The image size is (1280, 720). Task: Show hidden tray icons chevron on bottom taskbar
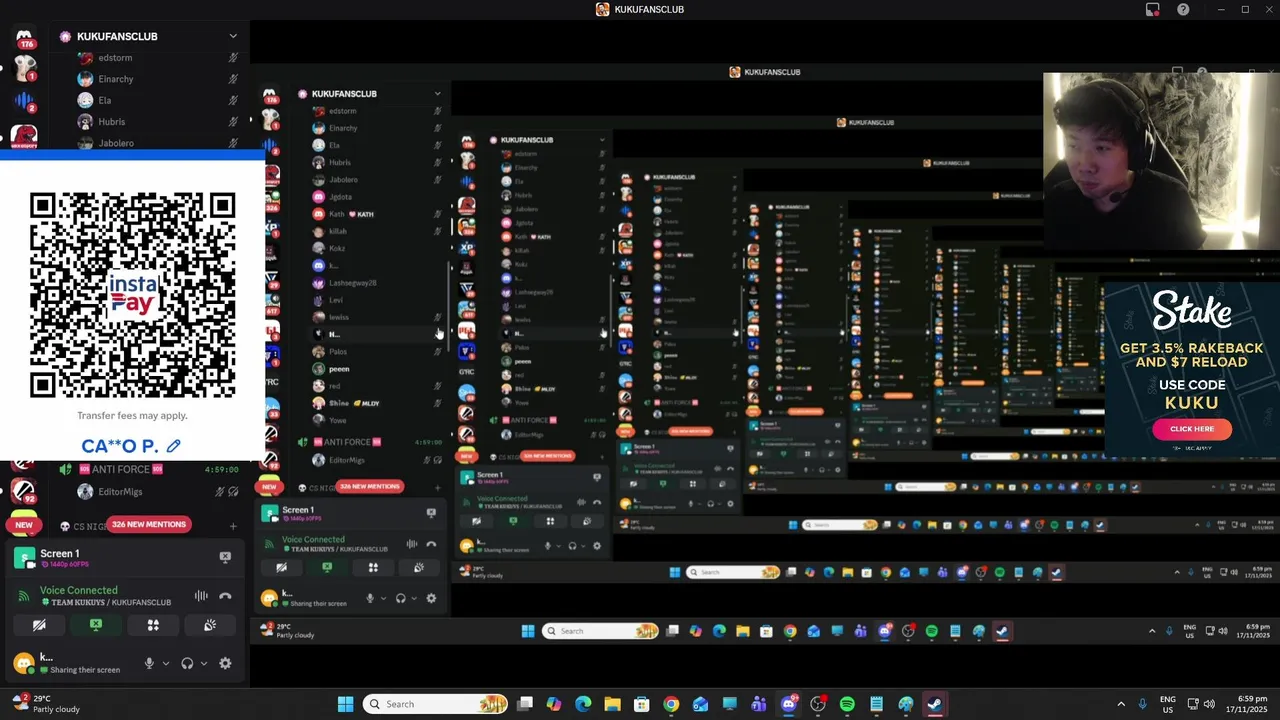pos(1120,704)
